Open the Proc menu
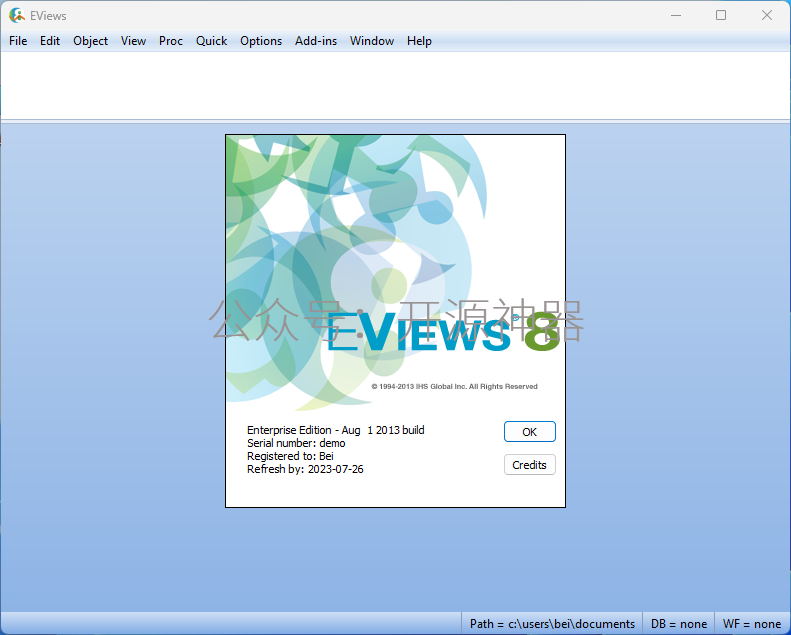Viewport: 791px width, 635px height. click(171, 41)
